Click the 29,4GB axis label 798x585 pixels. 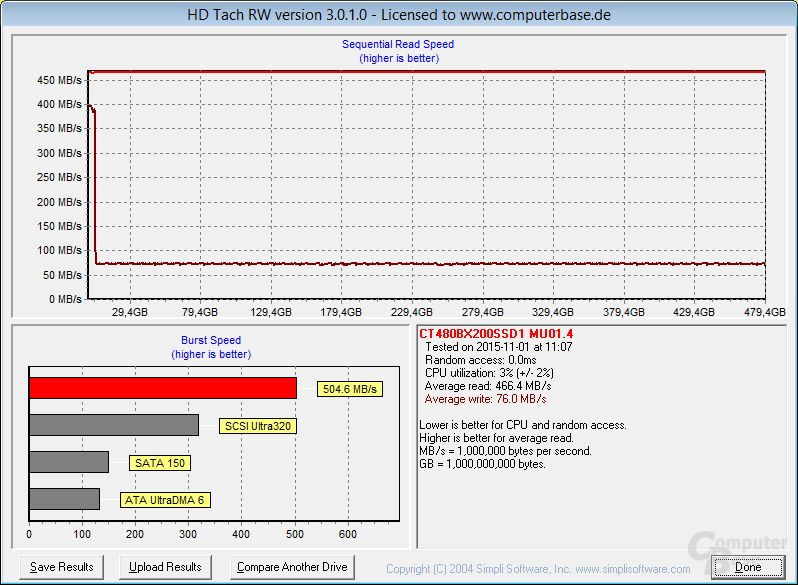[129, 312]
